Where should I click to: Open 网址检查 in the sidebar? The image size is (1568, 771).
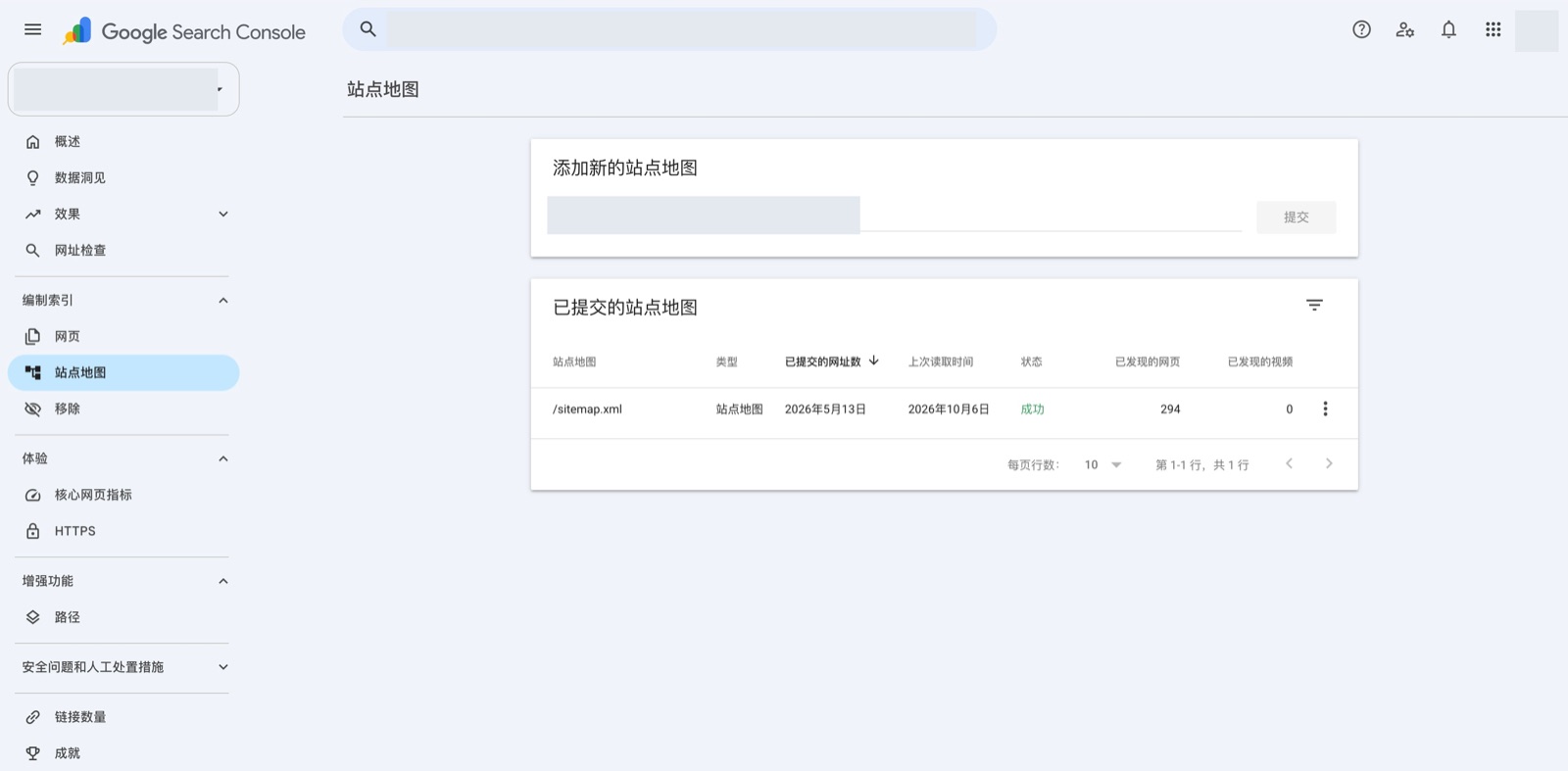[123, 251]
